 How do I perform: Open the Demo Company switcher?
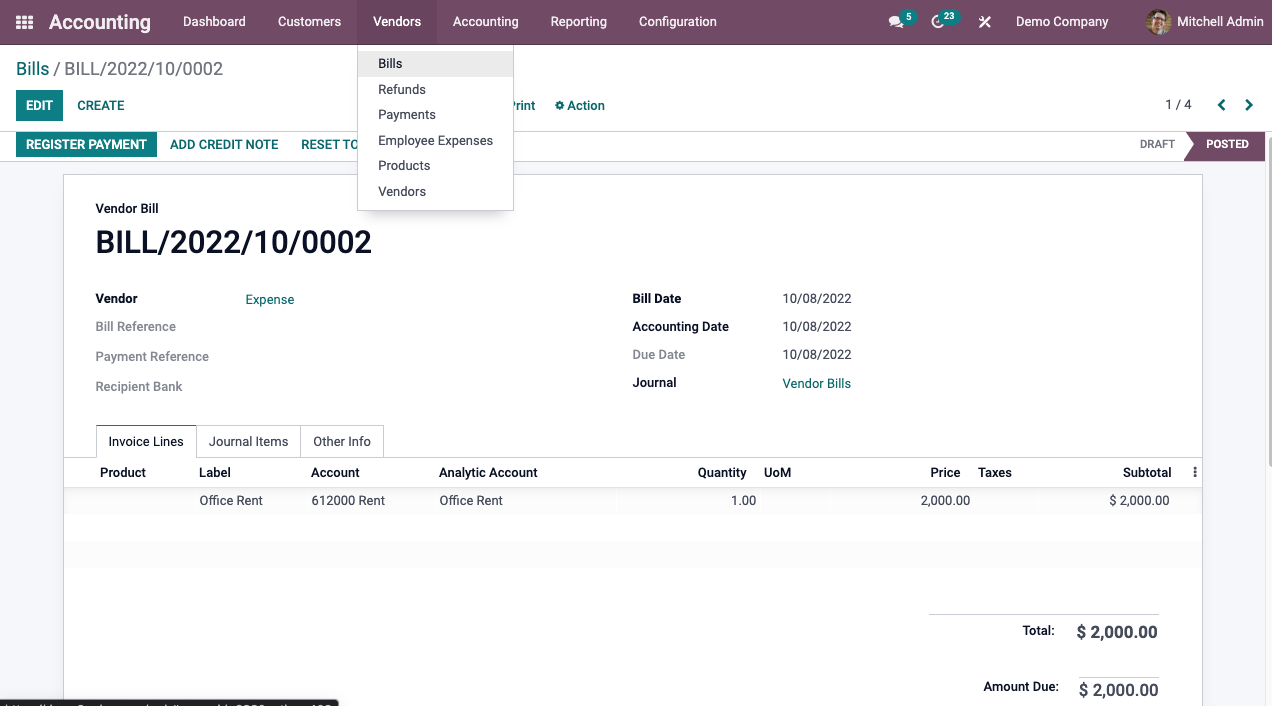(1062, 22)
